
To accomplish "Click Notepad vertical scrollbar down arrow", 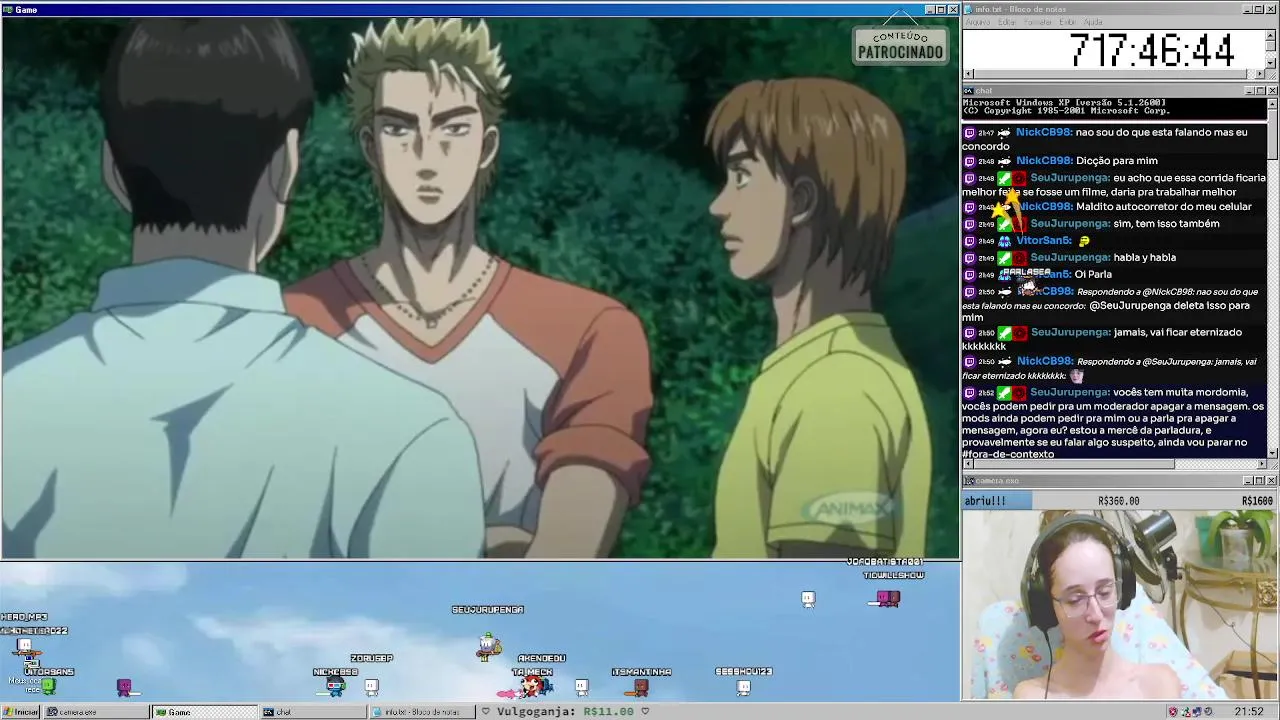I will point(1272,63).
